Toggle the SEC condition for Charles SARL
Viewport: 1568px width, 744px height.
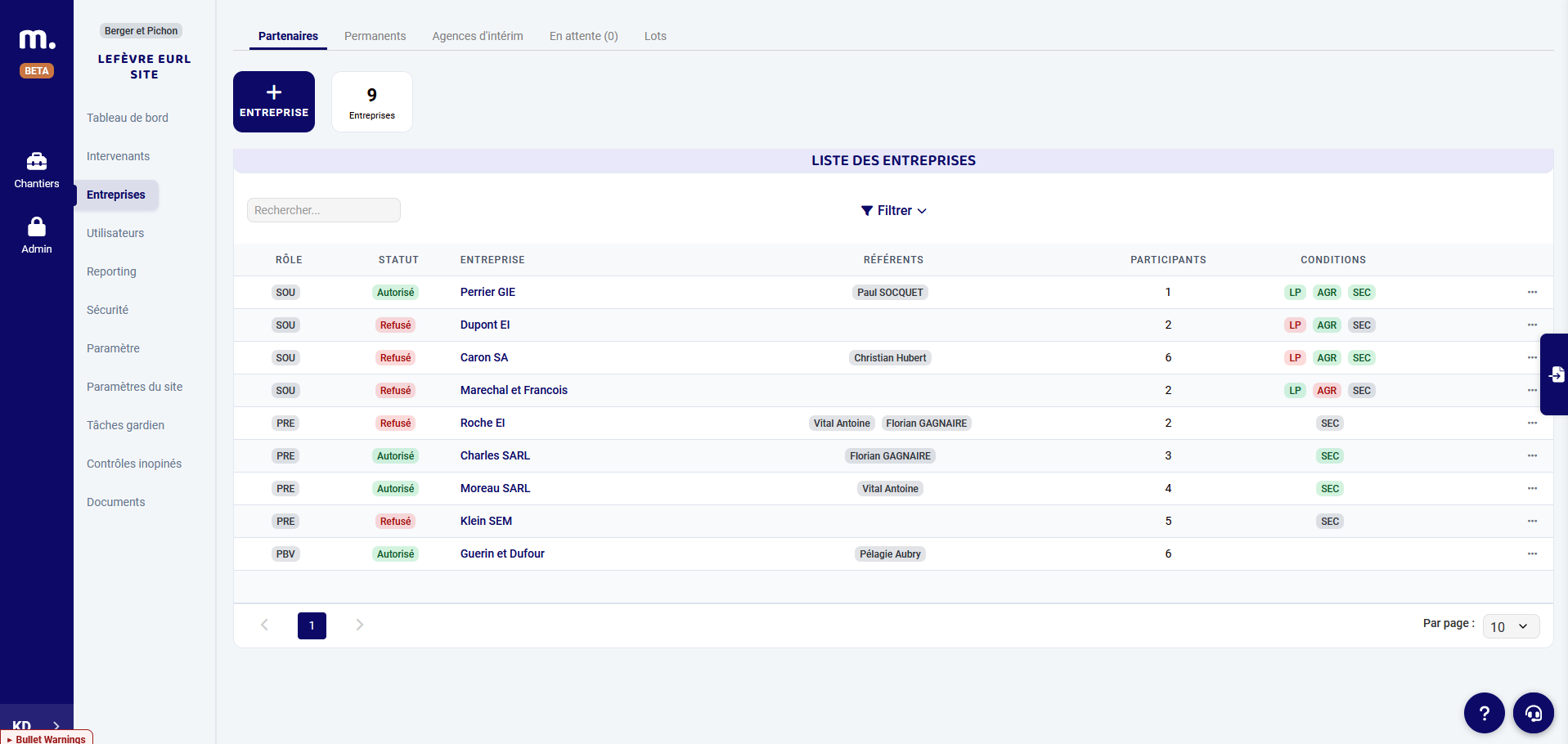[1329, 455]
